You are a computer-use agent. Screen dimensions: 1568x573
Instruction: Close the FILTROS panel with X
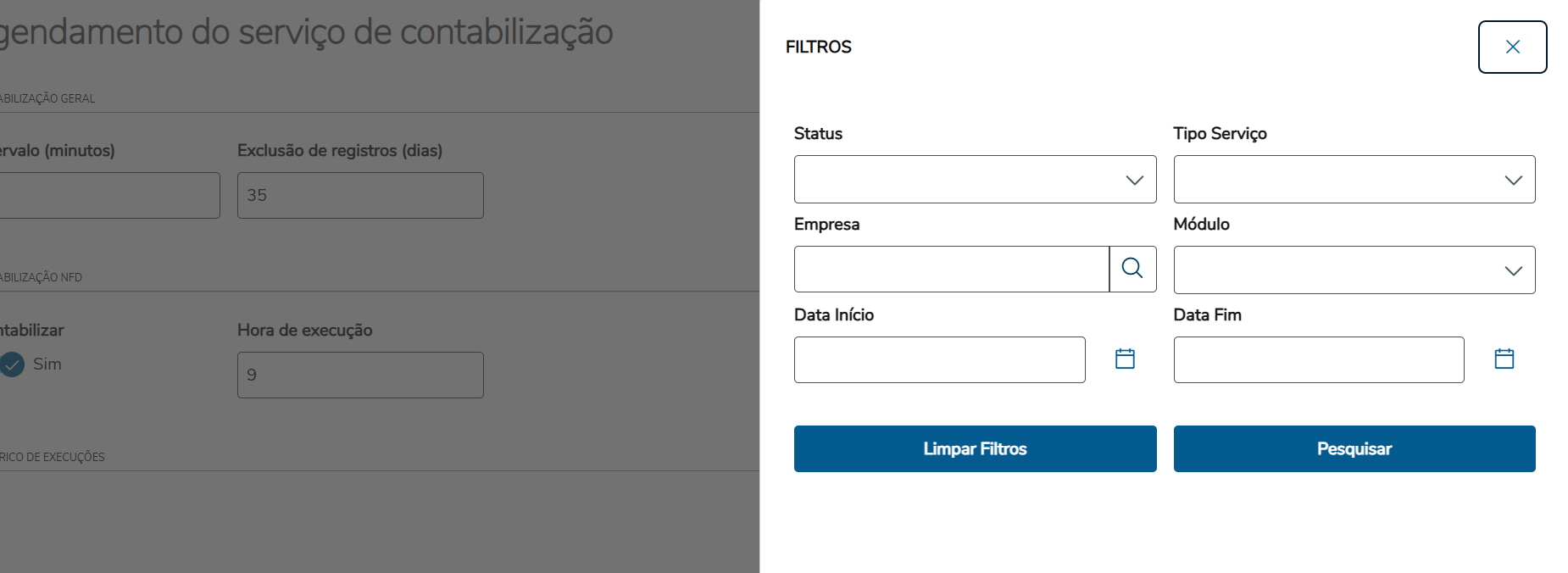pyautogui.click(x=1512, y=47)
